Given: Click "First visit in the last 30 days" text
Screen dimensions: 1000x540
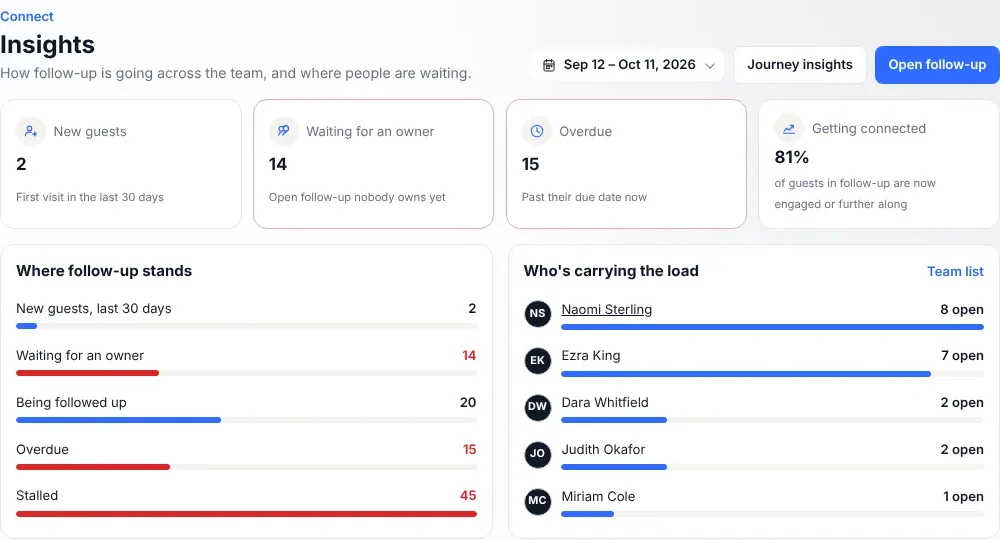Looking at the screenshot, I should [x=90, y=197].
